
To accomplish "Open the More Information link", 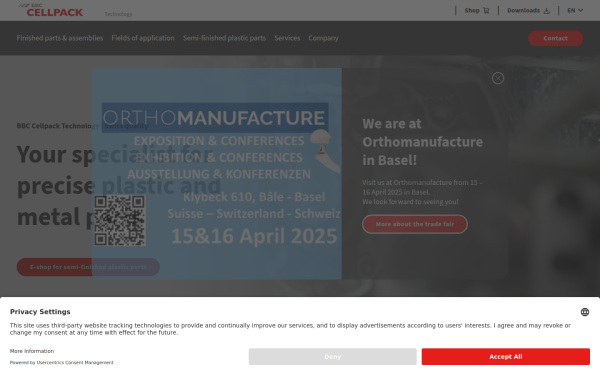I will [x=32, y=351].
